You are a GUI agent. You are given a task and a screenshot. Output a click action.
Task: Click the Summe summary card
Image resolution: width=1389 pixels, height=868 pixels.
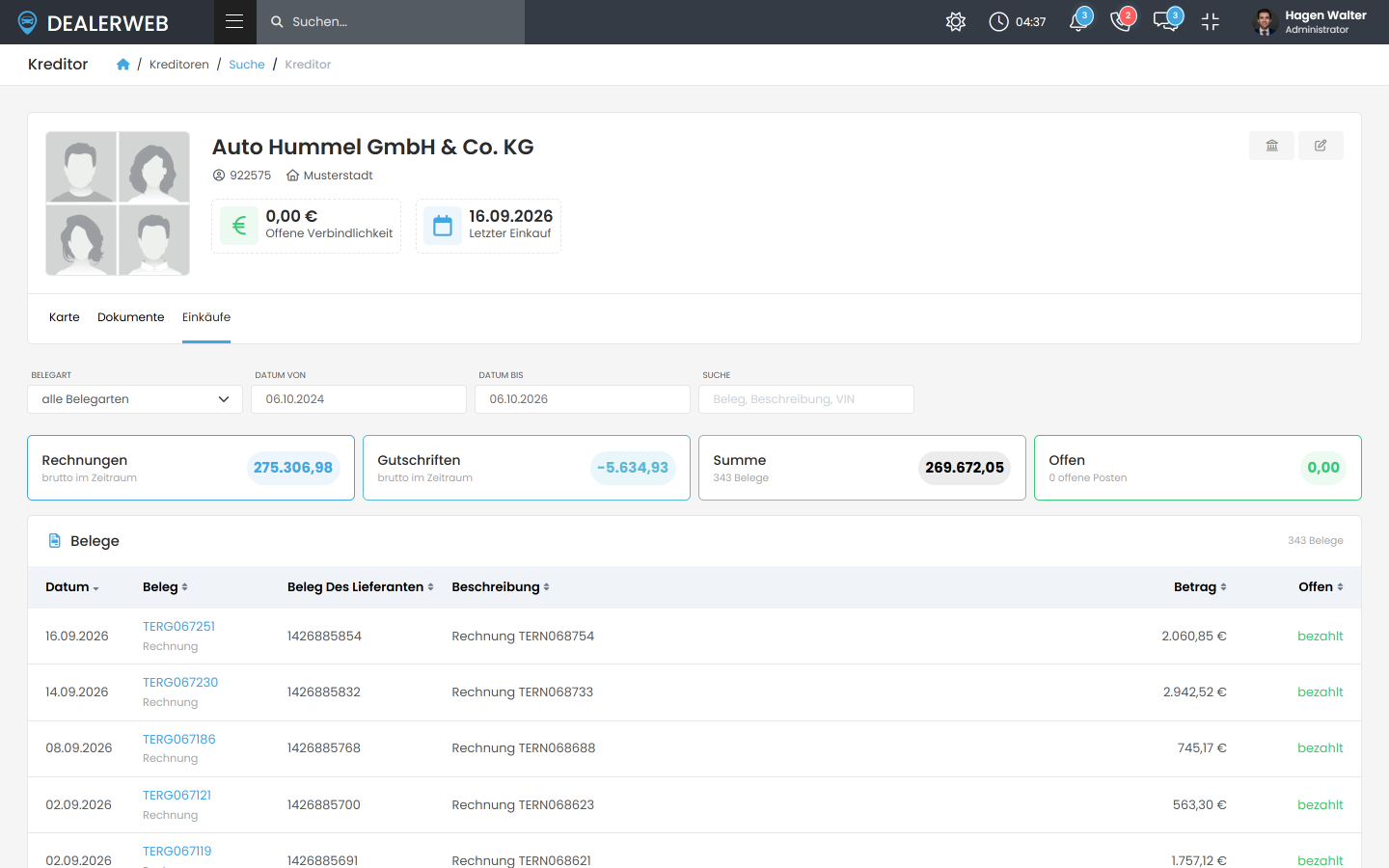click(862, 468)
